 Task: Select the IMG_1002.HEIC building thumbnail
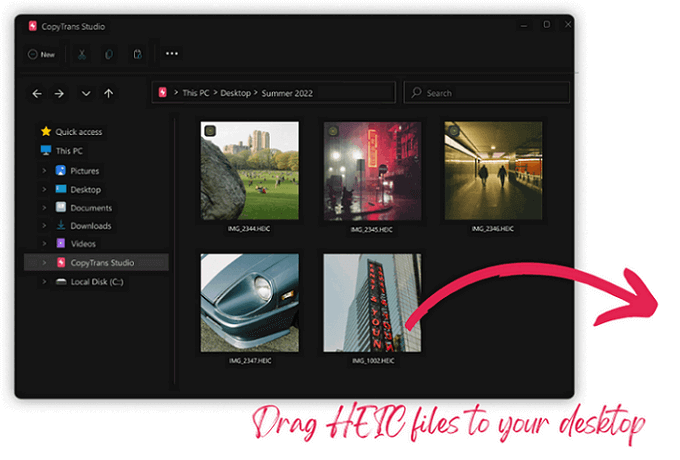pyautogui.click(x=372, y=303)
